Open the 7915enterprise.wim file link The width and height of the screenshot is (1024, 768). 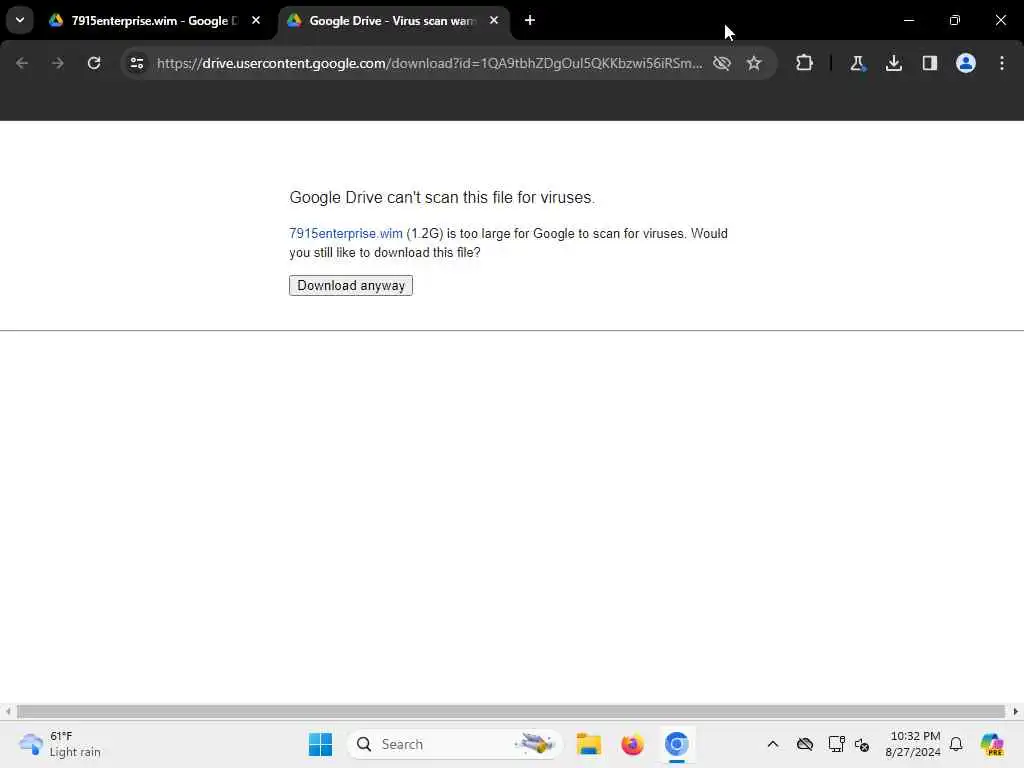tap(345, 233)
